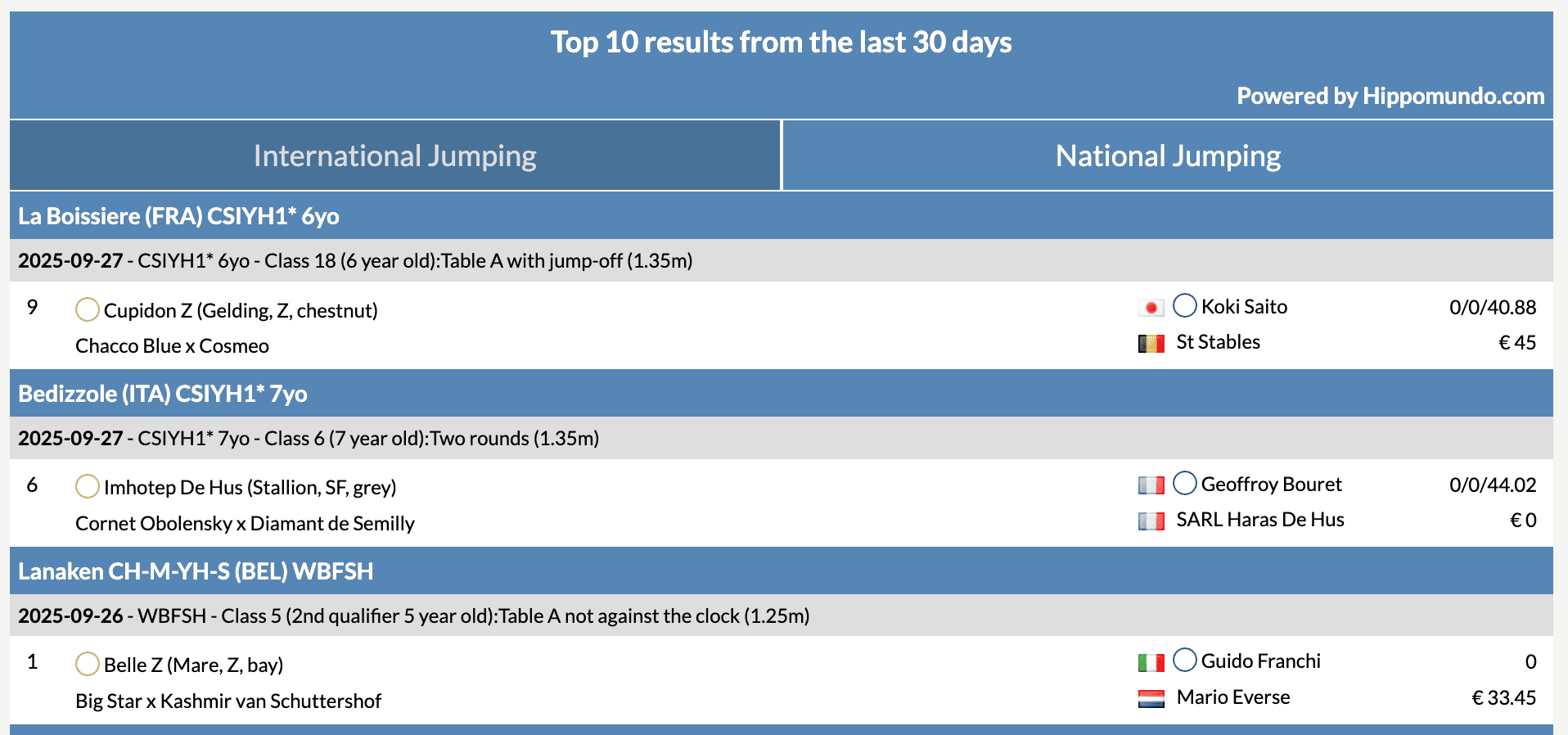Viewport: 1568px width, 735px height.
Task: Click the blue circle next to Koki Saito
Action: [x=1184, y=305]
